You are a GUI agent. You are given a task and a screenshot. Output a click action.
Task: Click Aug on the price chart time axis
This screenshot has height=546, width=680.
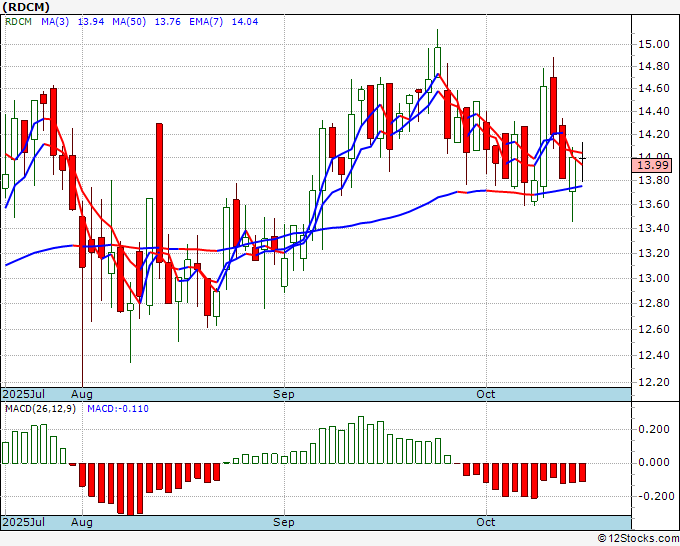(x=82, y=394)
